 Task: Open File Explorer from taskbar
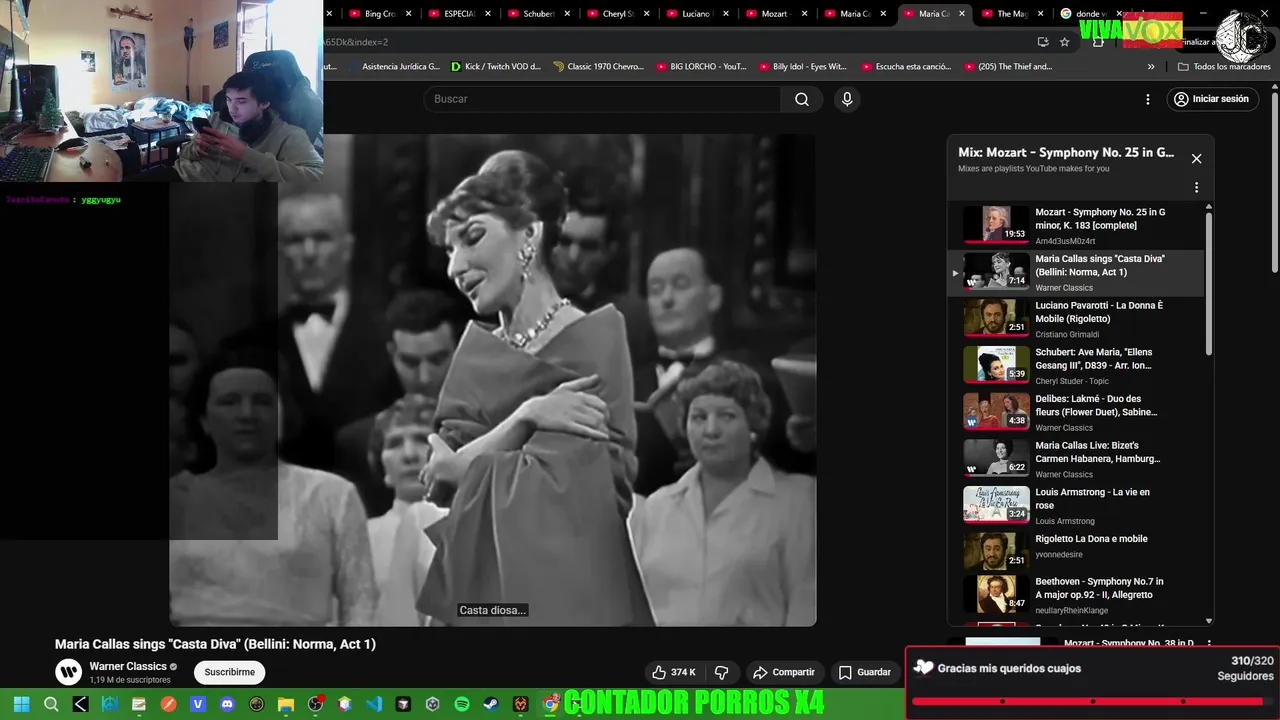(286, 705)
